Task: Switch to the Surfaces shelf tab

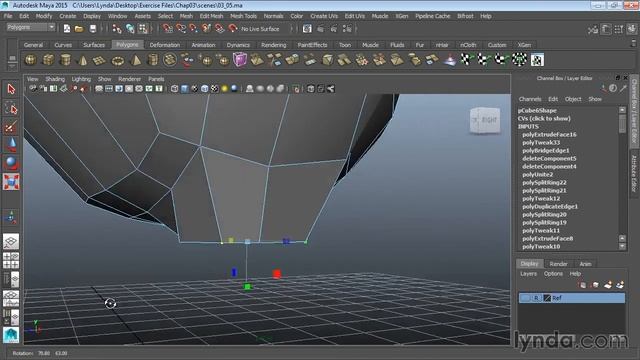Action: tap(94, 45)
